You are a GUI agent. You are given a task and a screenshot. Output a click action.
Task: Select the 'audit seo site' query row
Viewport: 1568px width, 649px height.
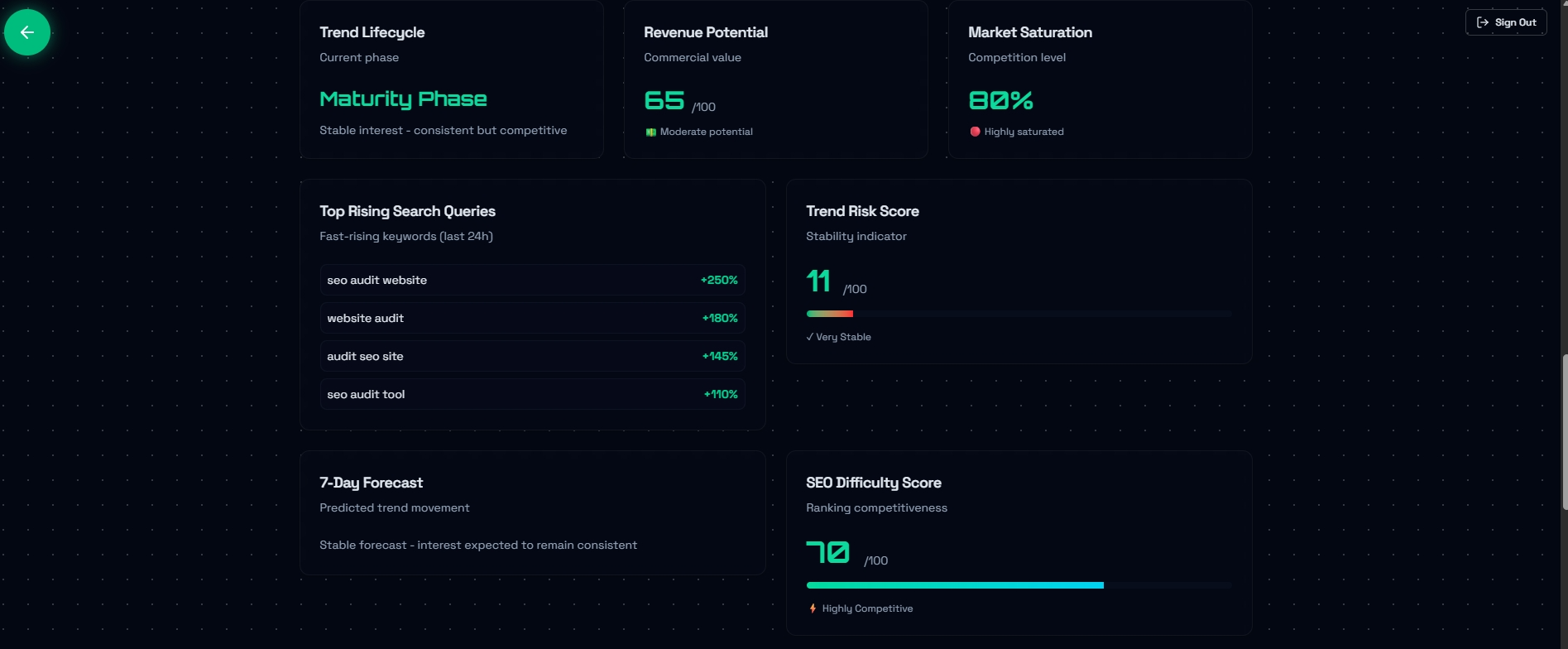coord(532,356)
